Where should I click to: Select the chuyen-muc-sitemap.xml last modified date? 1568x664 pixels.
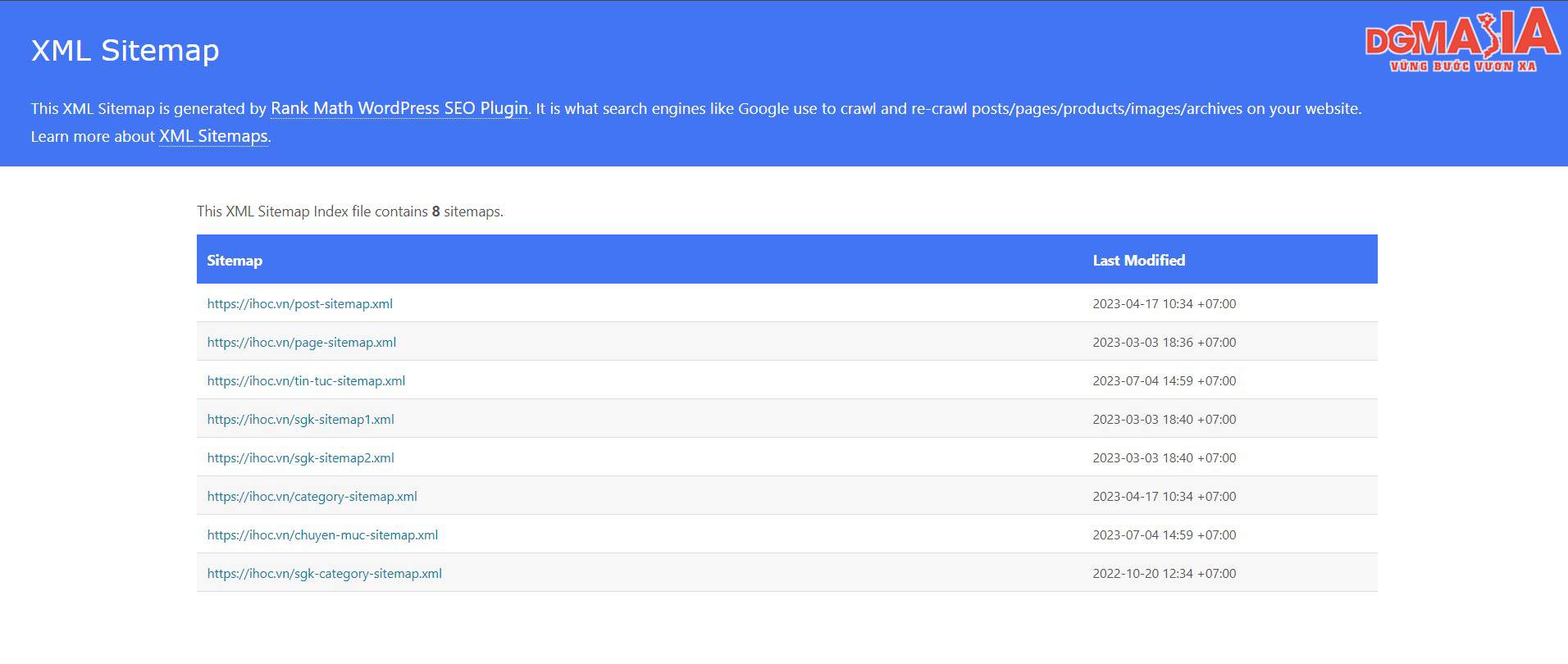pos(1165,534)
